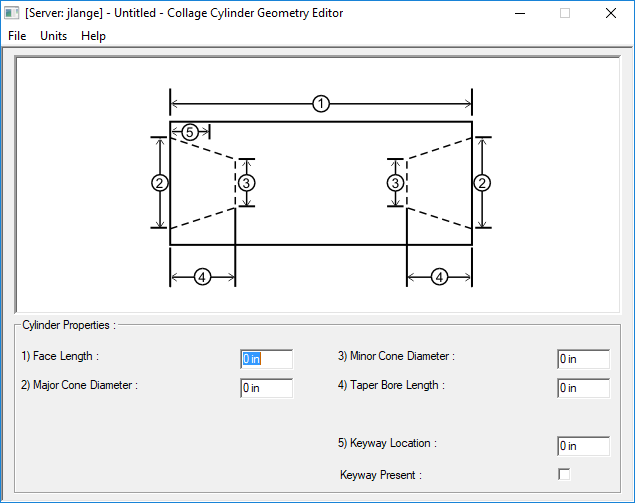Screen dimensions: 635x503
Task: Click the Taper Bore Length field
Action: (583, 388)
